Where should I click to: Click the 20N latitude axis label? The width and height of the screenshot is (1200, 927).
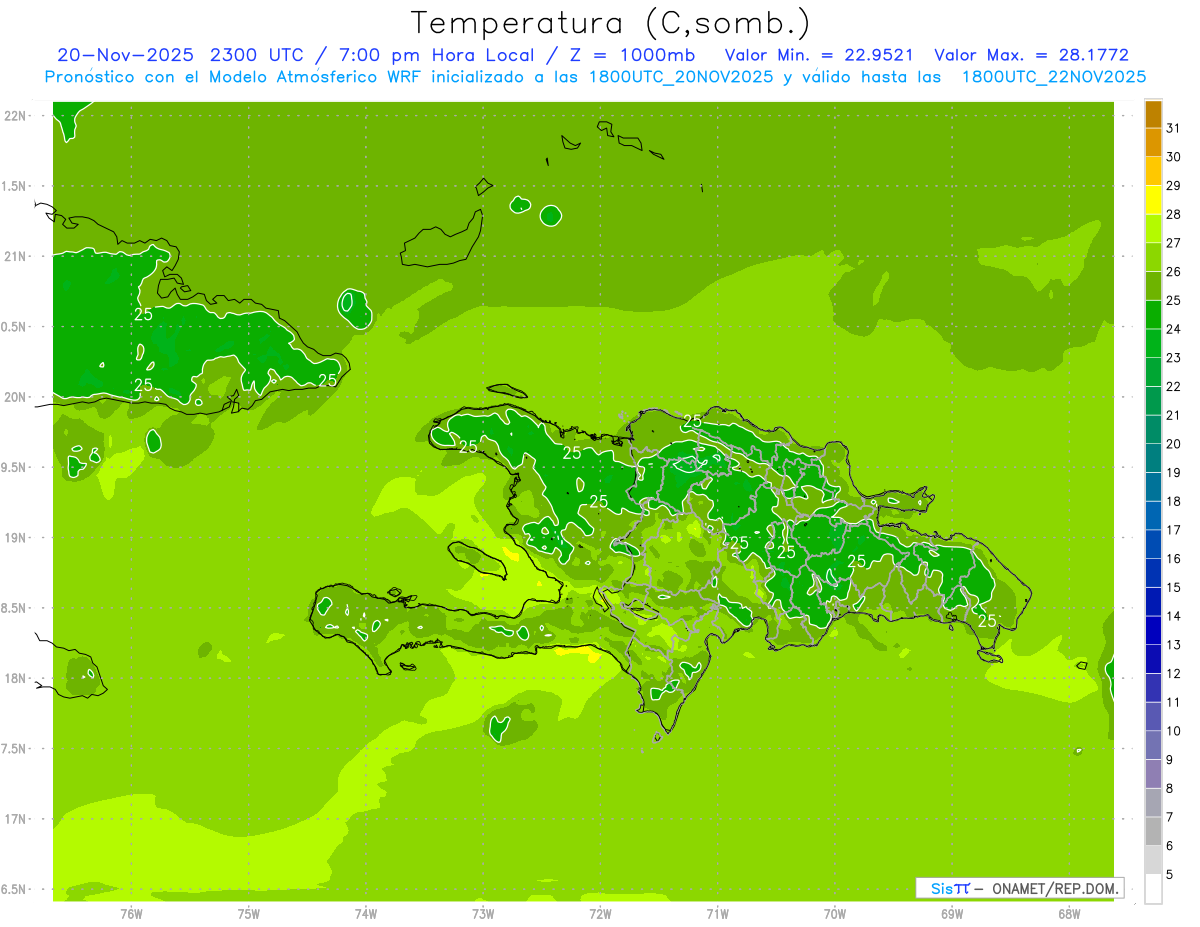16,397
